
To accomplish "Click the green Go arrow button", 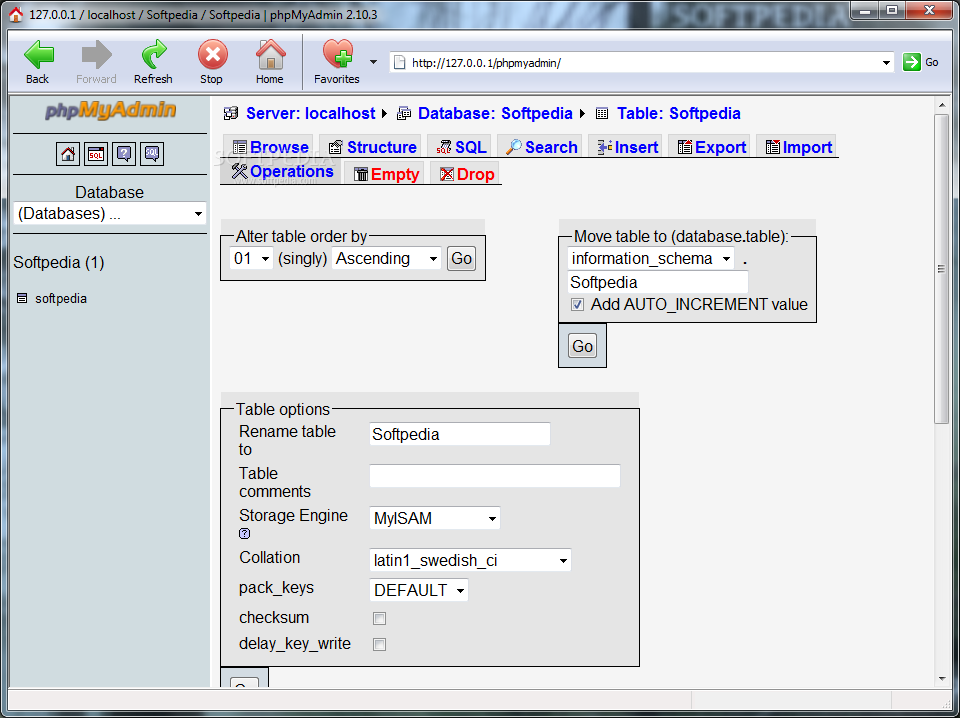I will (912, 62).
